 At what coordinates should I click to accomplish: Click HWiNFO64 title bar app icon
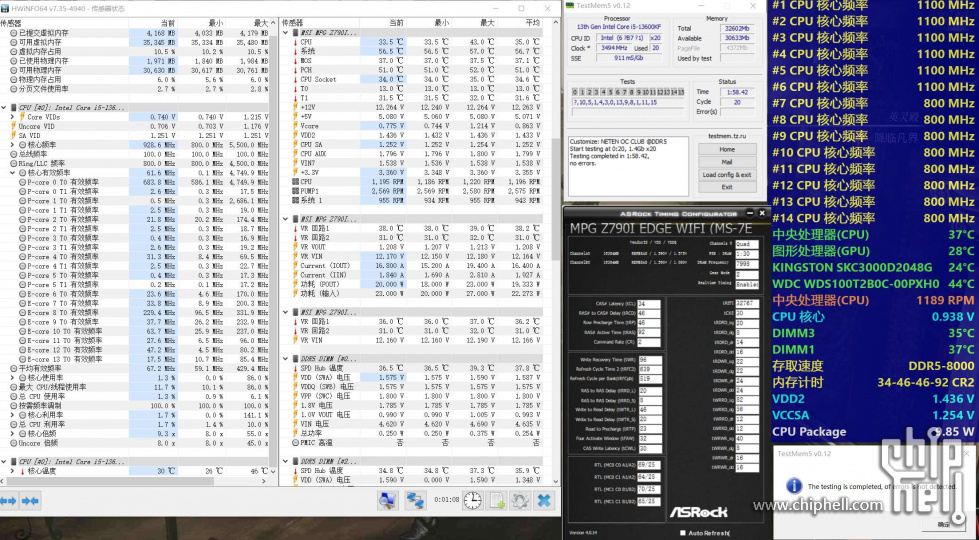(5, 9)
